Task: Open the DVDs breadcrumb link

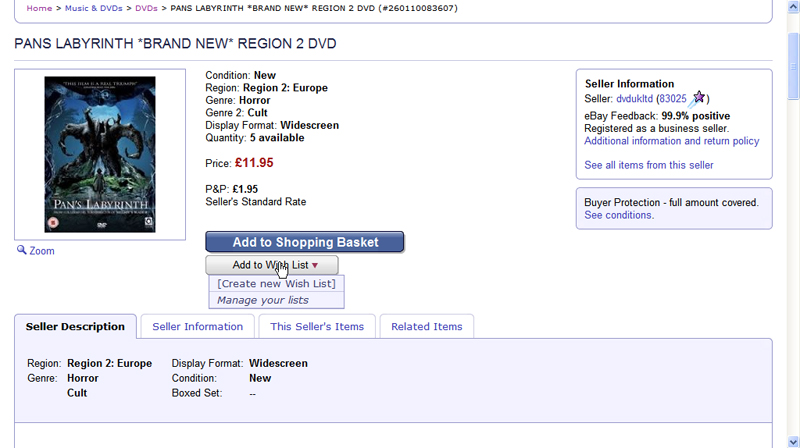Action: tap(146, 8)
